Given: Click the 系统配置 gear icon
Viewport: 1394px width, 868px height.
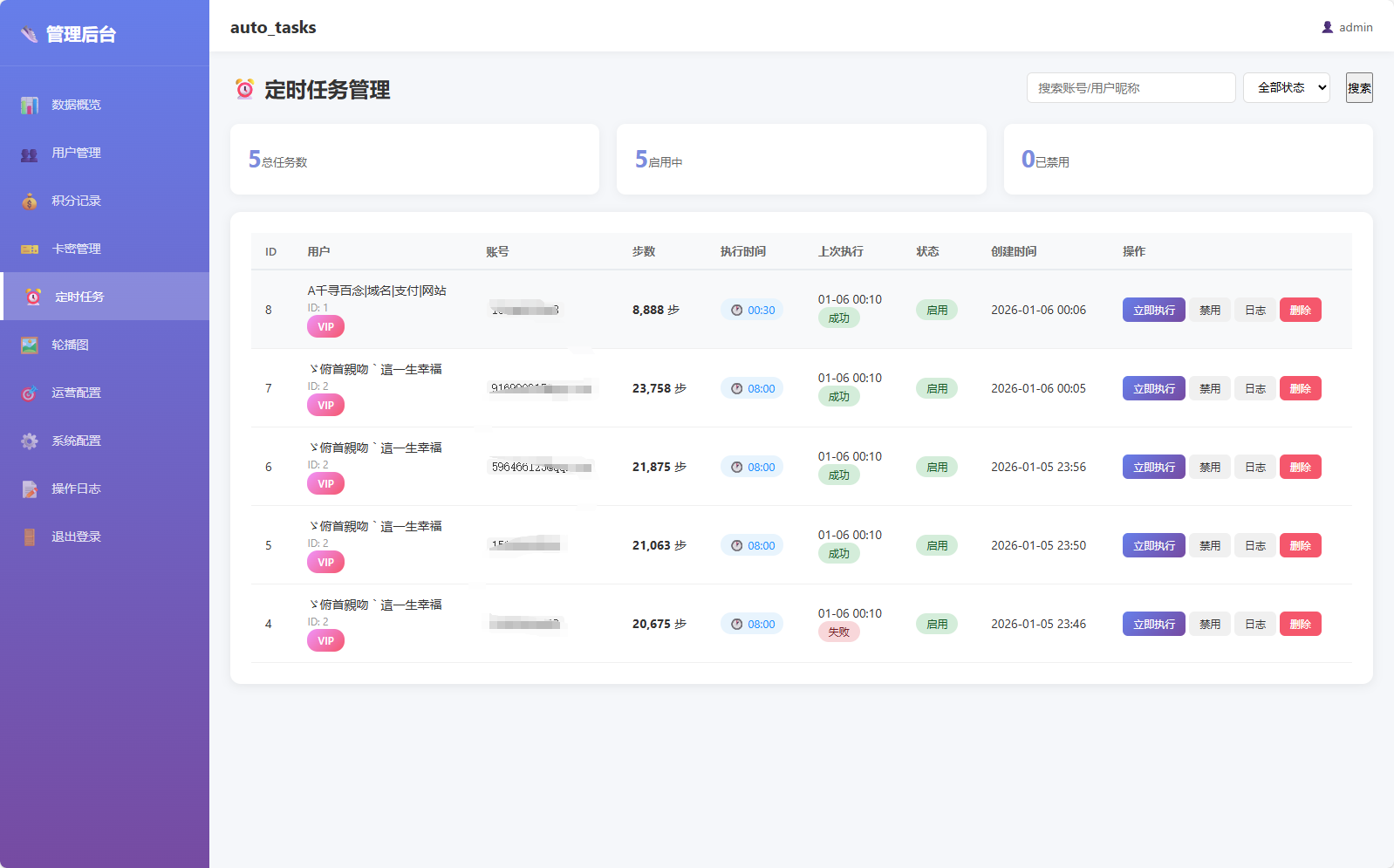Looking at the screenshot, I should 30,441.
